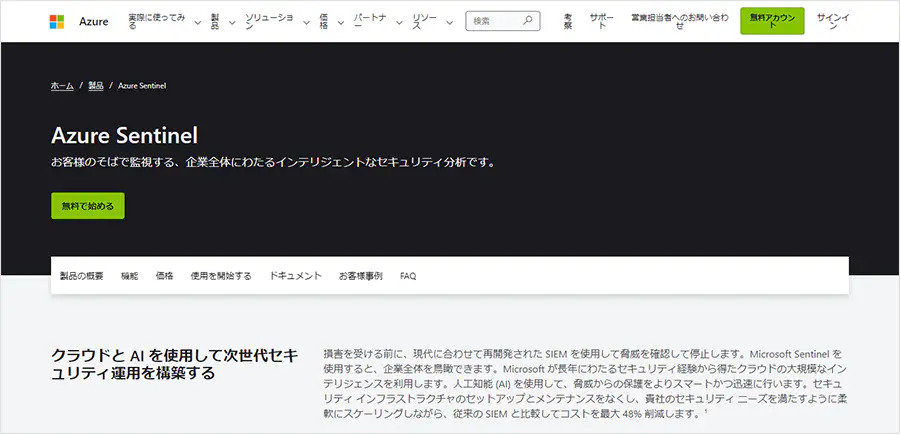The width and height of the screenshot is (901, 435).
Task: Click the green 無料アカウント button
Action: tap(772, 21)
